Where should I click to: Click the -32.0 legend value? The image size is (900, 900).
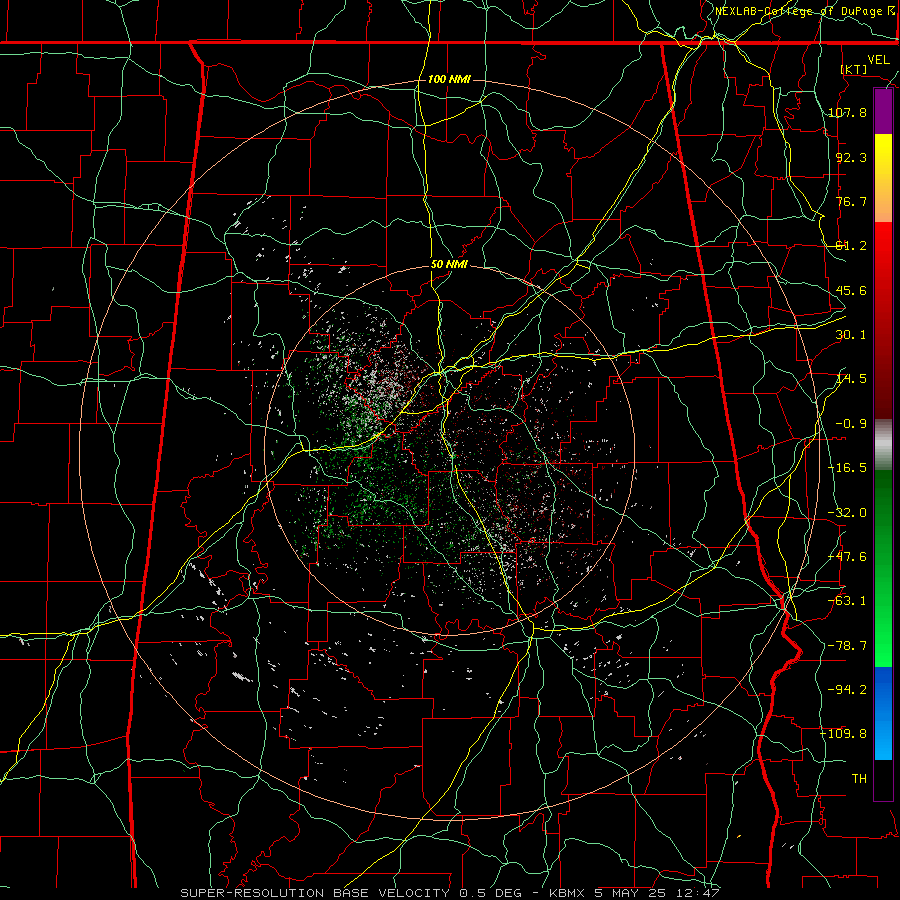pyautogui.click(x=847, y=513)
